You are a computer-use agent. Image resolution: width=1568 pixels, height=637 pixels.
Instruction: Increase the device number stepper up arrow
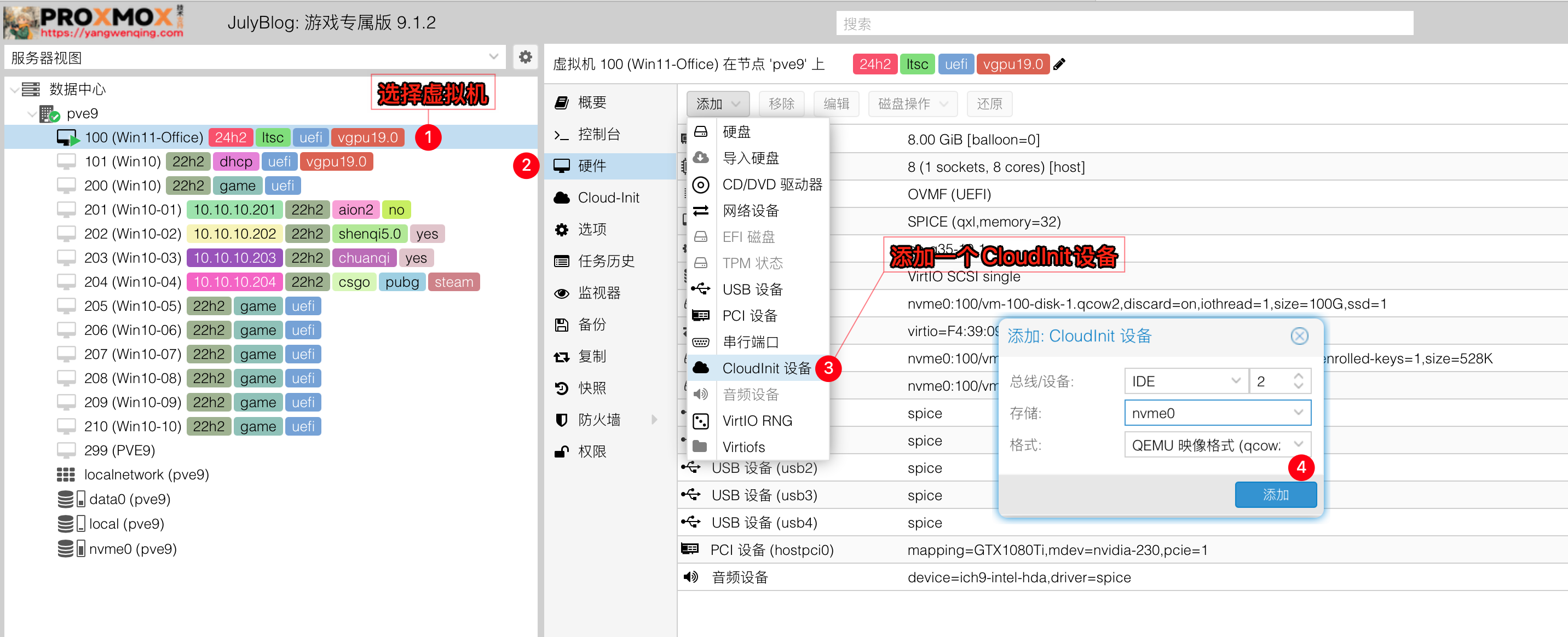pyautogui.click(x=1298, y=376)
